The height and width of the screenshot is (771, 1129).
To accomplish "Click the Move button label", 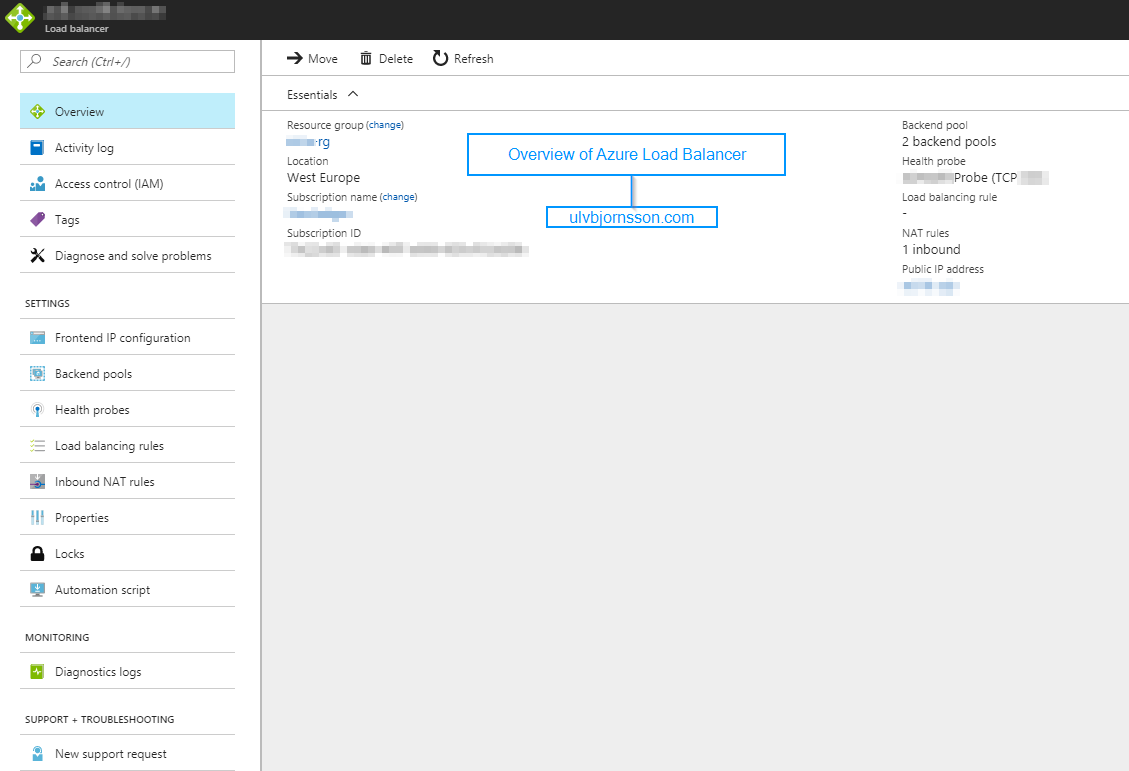I will coord(323,59).
